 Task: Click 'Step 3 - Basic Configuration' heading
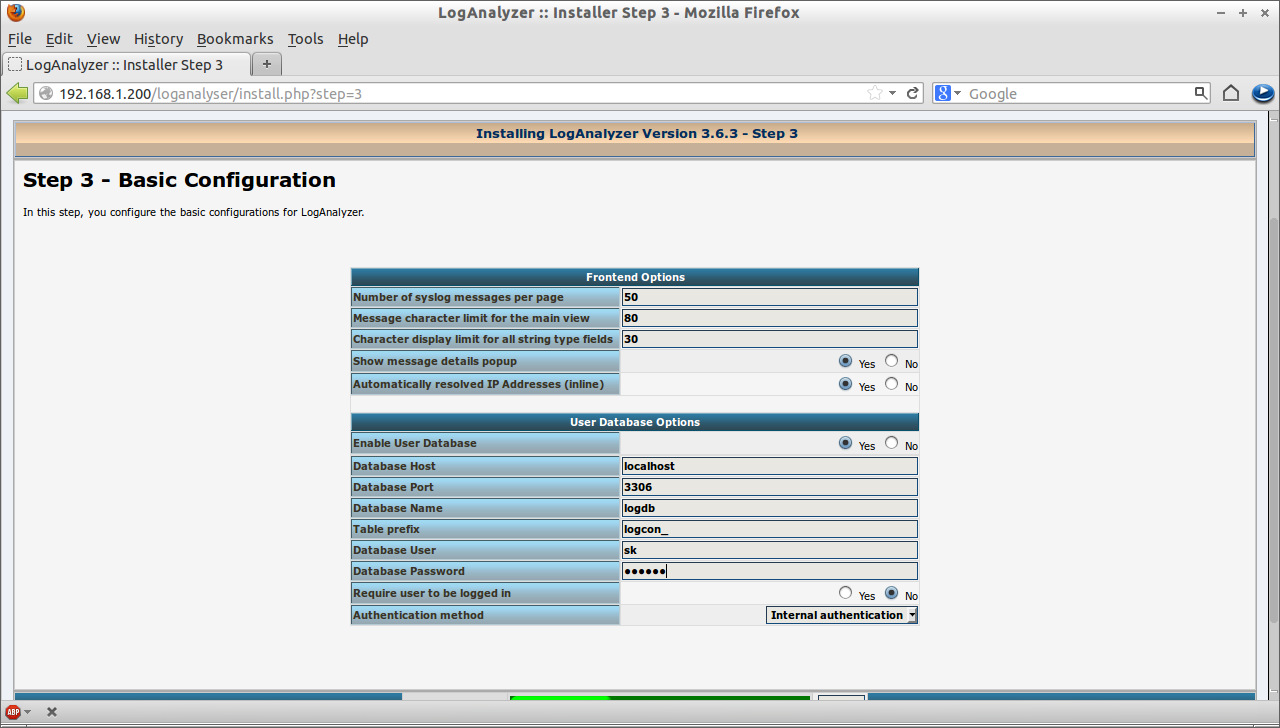click(x=180, y=181)
